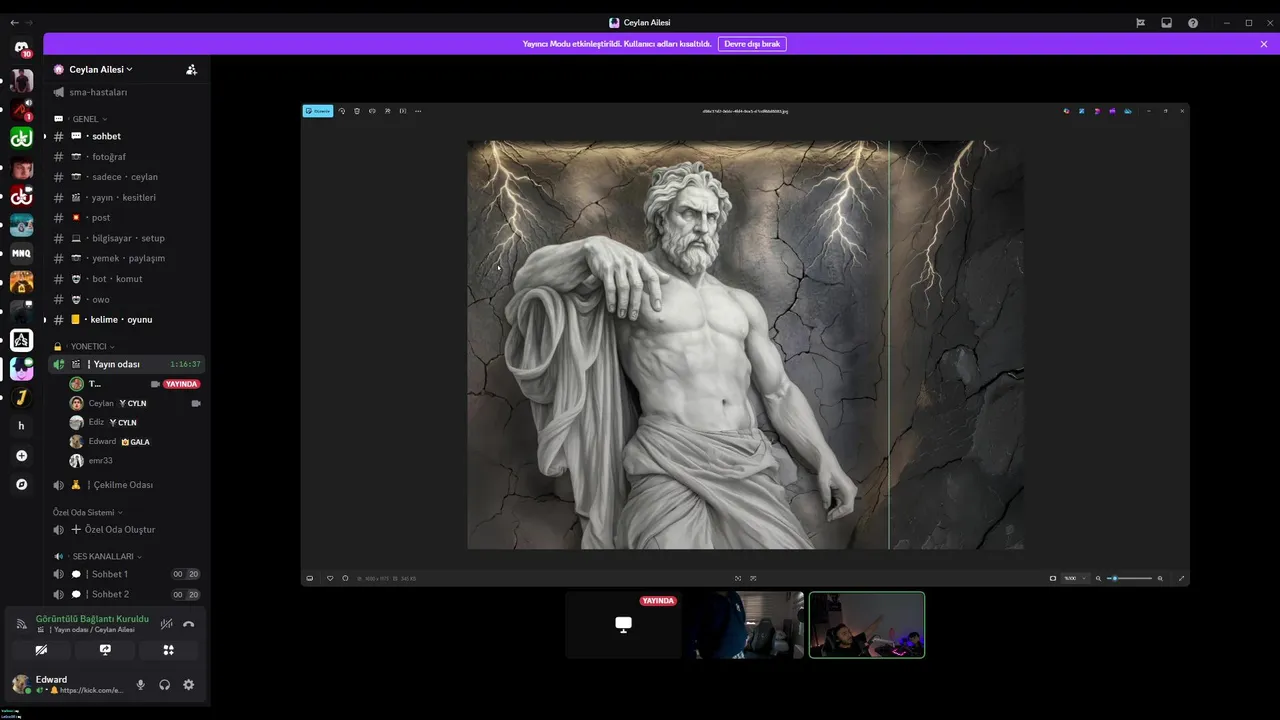Open Discord direct messages home icon
This screenshot has height=720, width=1280.
click(x=21, y=48)
